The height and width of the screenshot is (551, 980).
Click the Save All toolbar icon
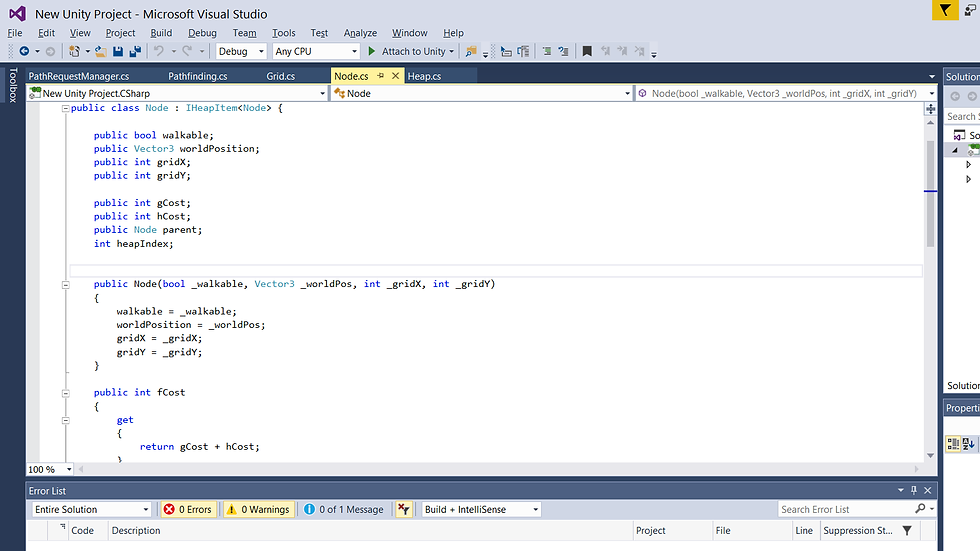pos(134,51)
